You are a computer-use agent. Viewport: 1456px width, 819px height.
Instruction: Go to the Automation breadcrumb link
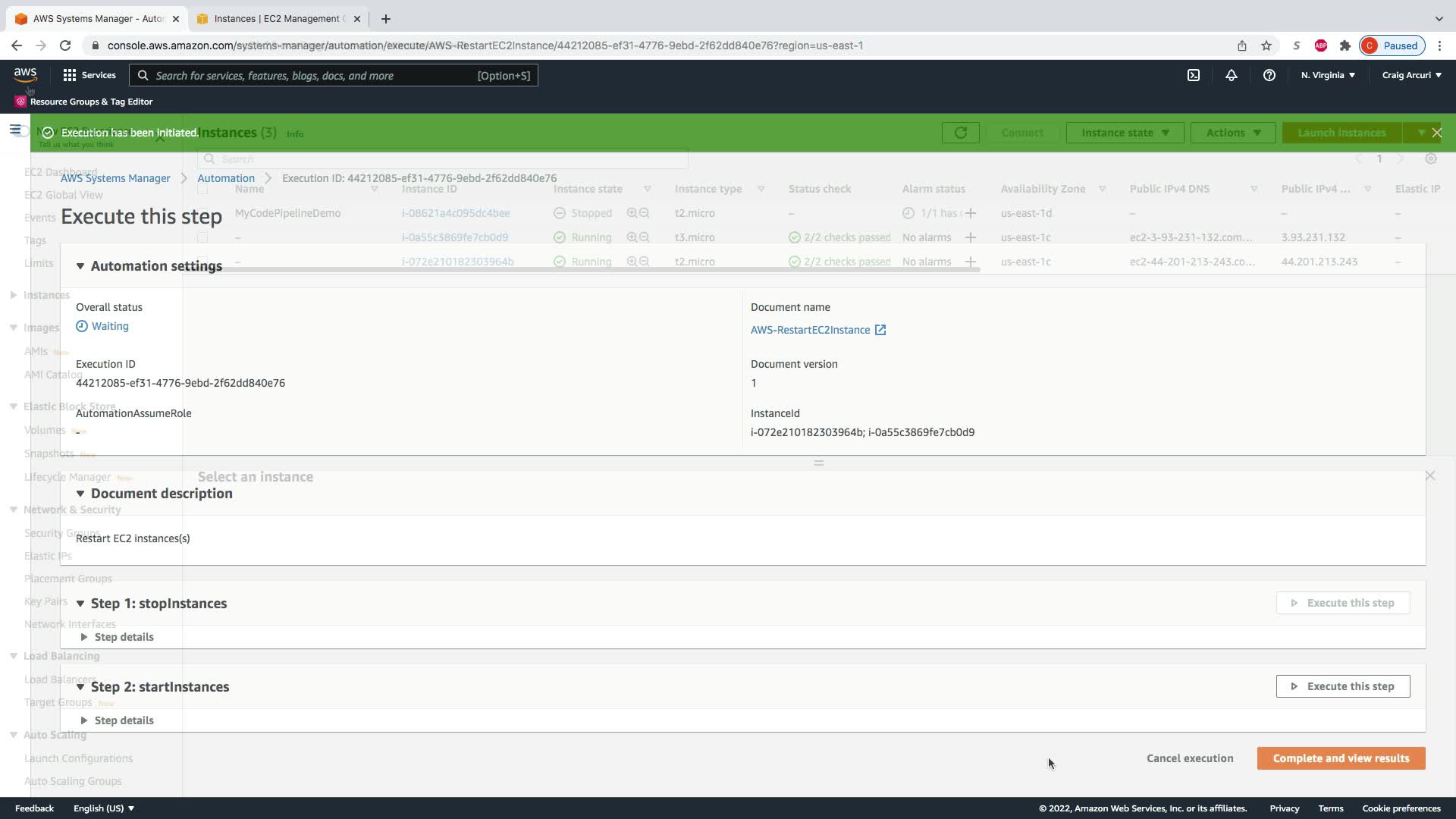pyautogui.click(x=226, y=178)
